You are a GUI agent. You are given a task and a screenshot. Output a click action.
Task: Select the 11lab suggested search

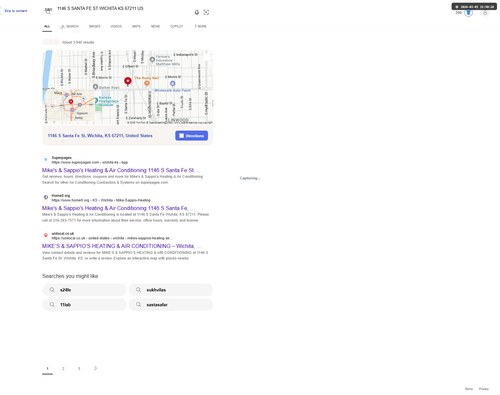point(84,305)
